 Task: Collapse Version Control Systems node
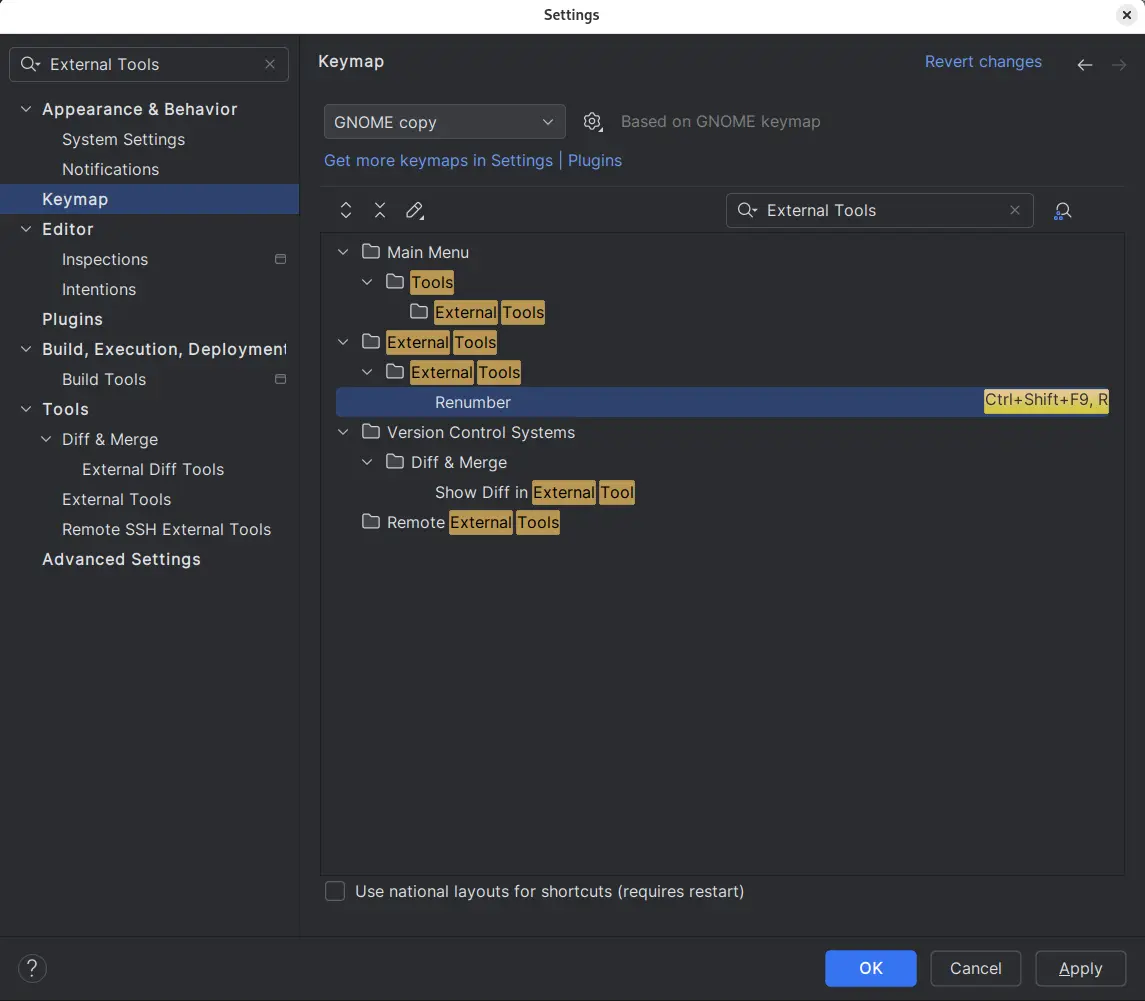click(344, 432)
